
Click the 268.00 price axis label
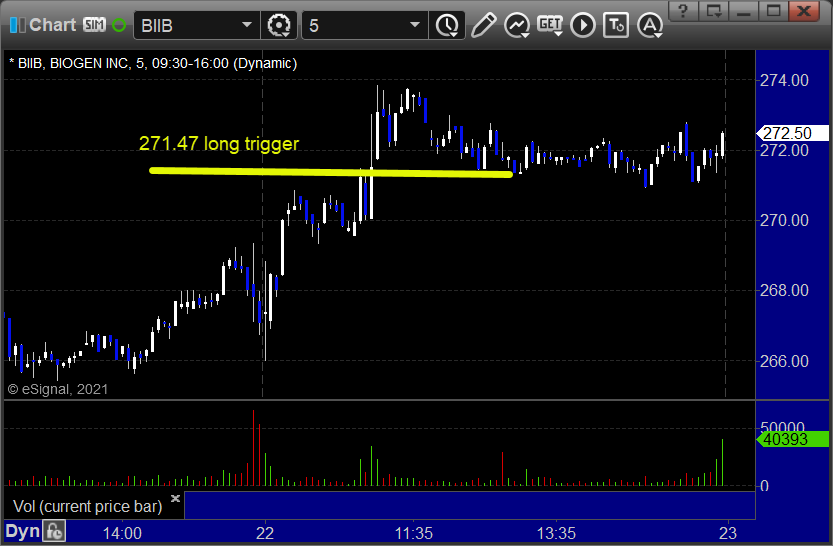[784, 290]
